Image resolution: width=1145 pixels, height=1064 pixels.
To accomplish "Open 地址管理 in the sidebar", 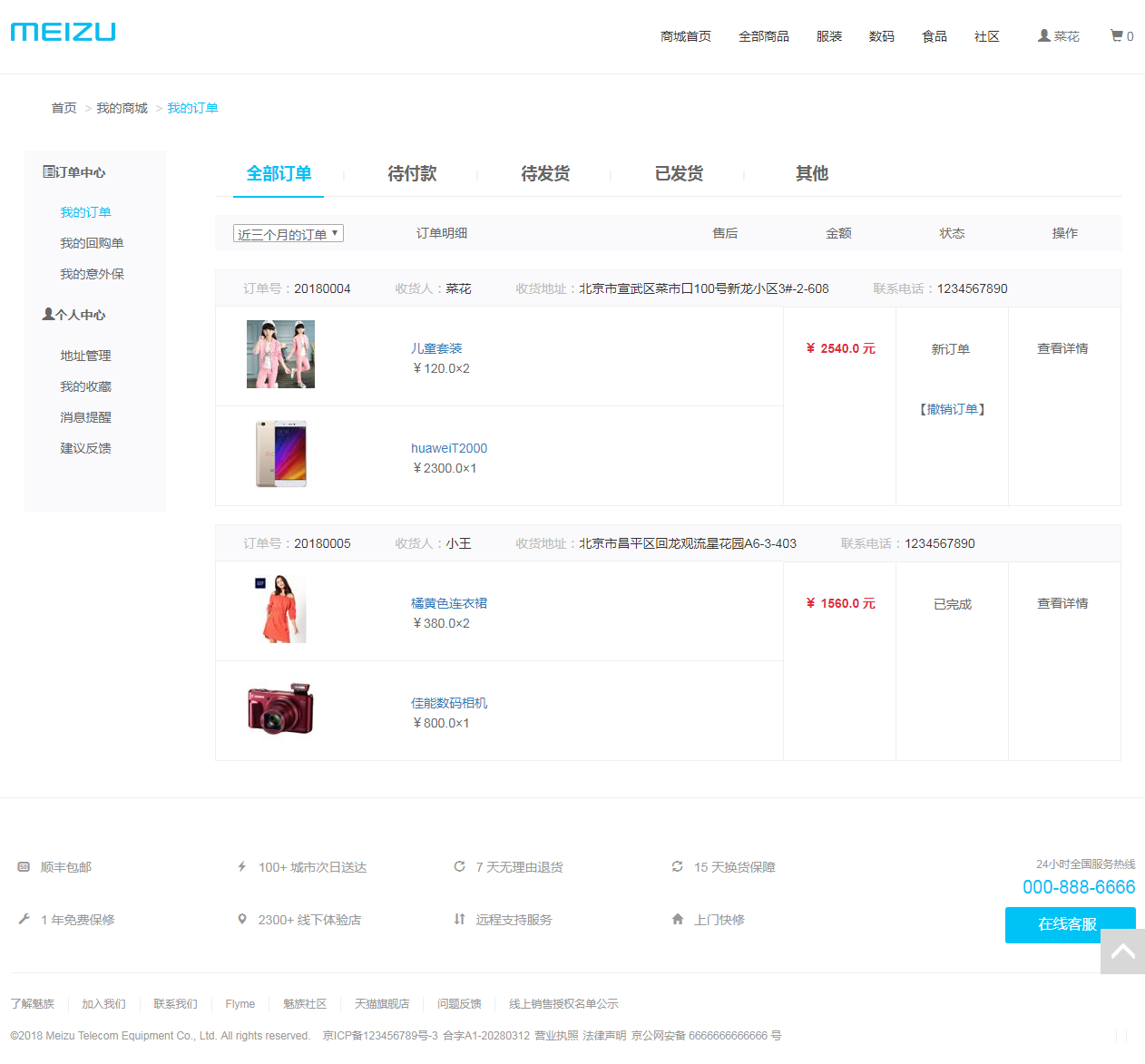I will point(85,356).
